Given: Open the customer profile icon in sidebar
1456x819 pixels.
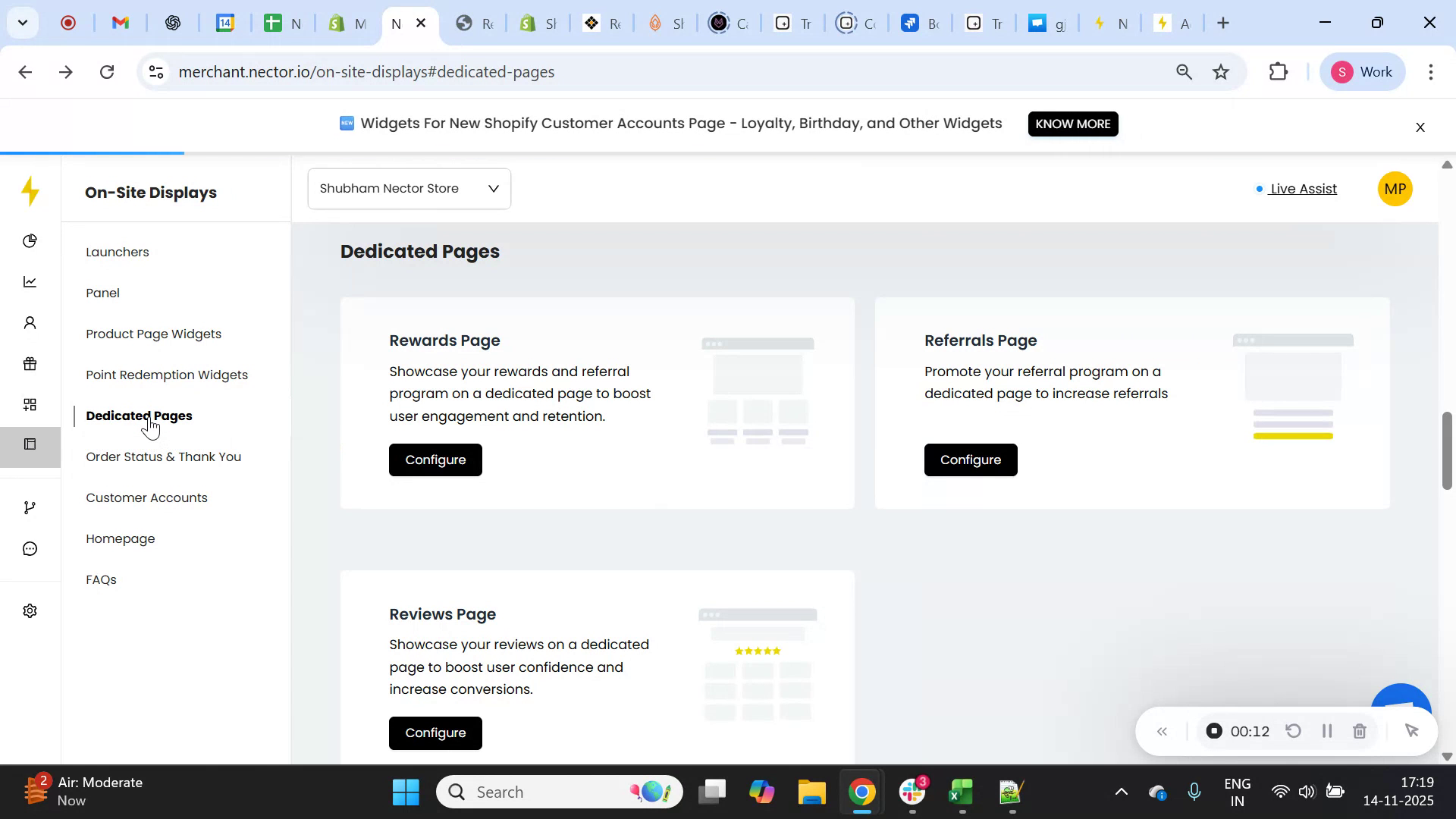Looking at the screenshot, I should coord(30,322).
